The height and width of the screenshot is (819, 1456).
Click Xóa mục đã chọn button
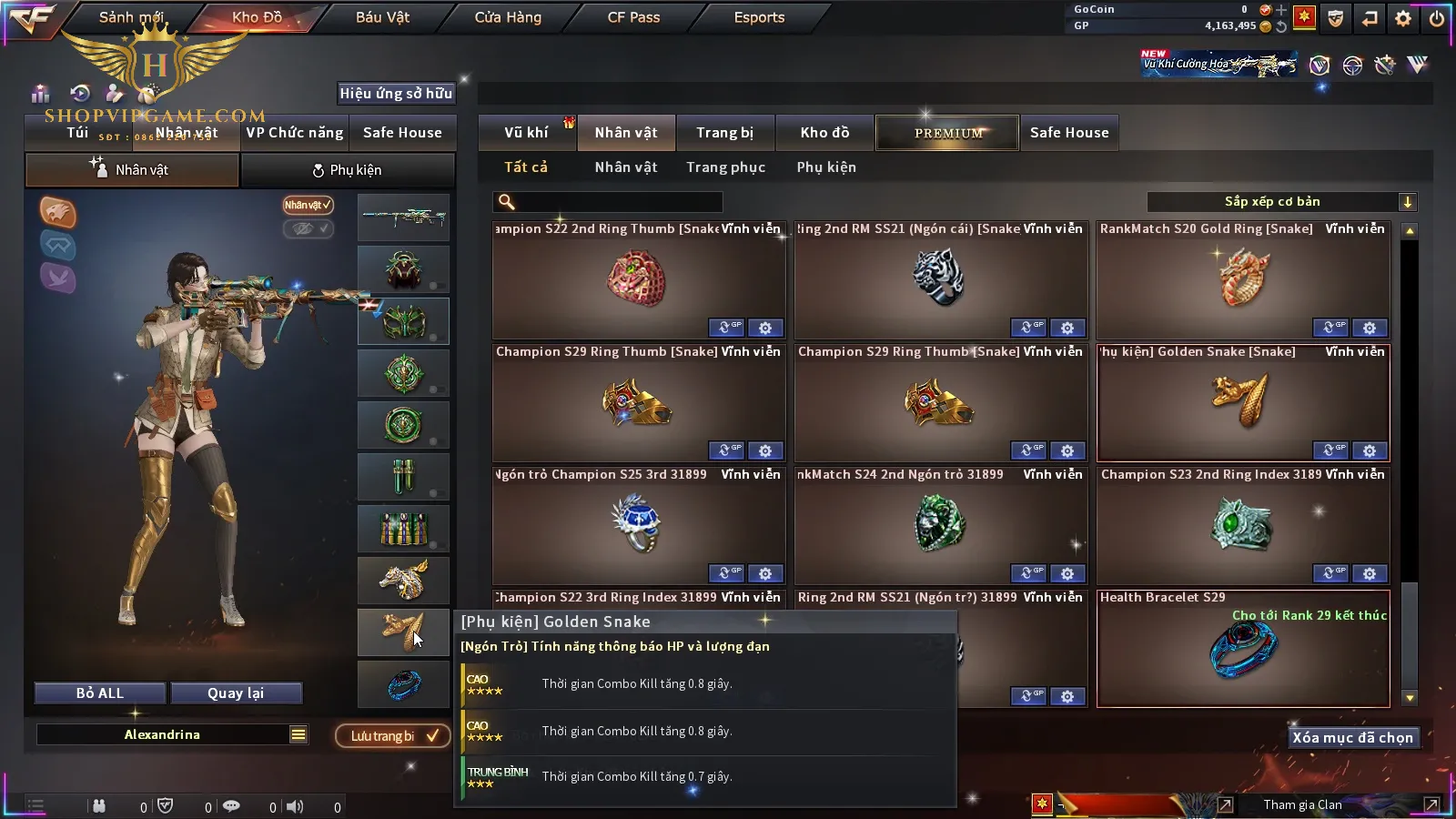tap(1353, 737)
